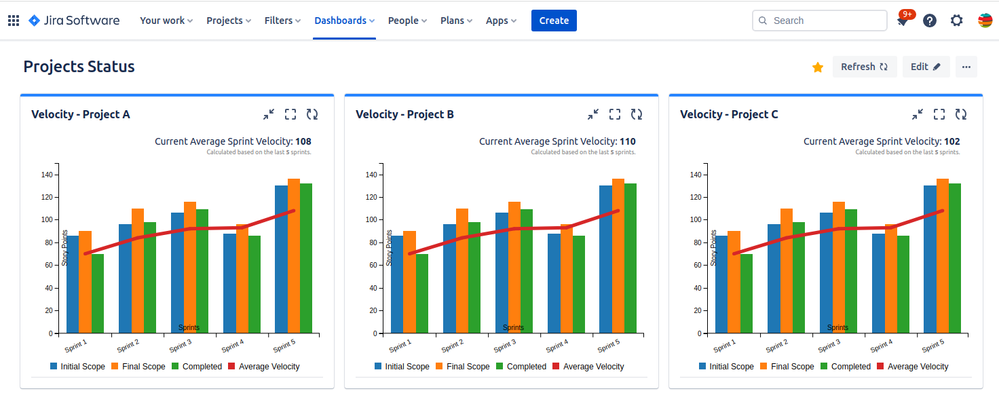Open the Filters dropdown

(282, 20)
